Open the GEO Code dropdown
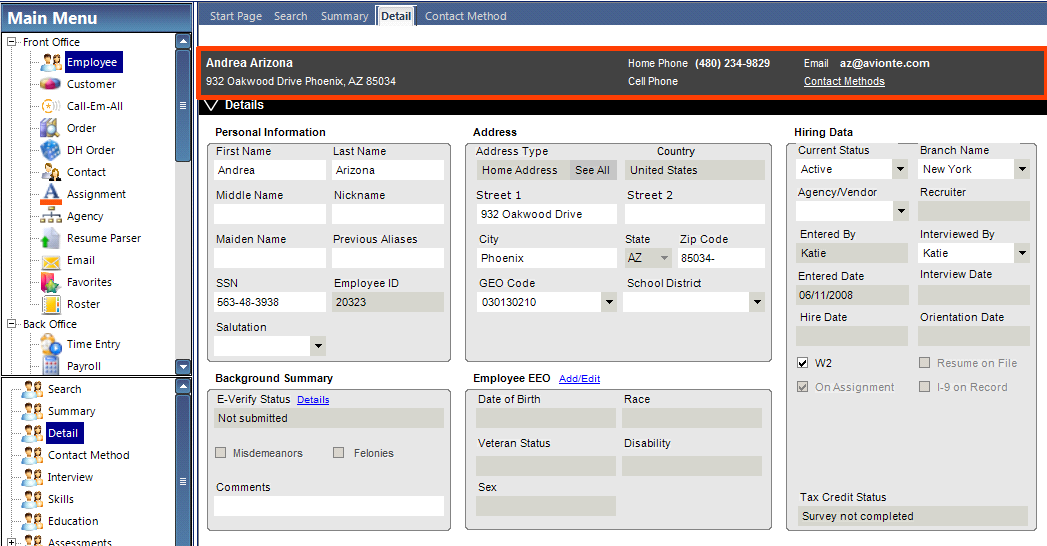1047x546 pixels. coord(609,302)
